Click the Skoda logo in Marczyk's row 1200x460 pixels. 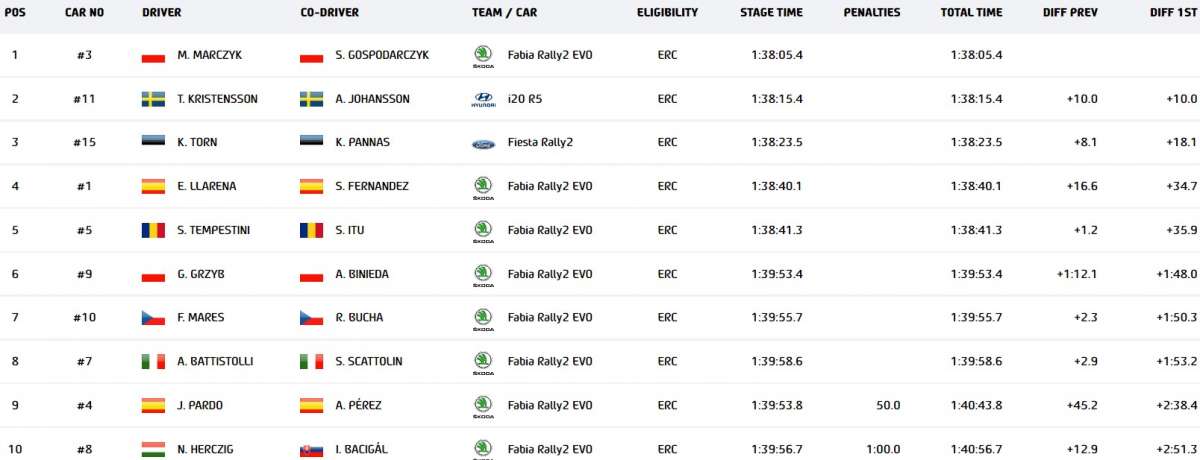point(482,56)
